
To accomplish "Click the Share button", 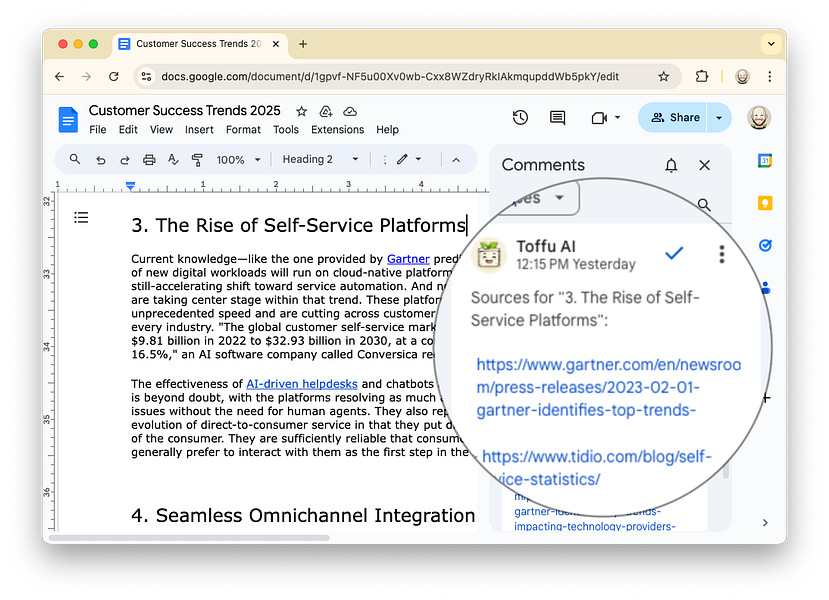I will pyautogui.click(x=674, y=117).
